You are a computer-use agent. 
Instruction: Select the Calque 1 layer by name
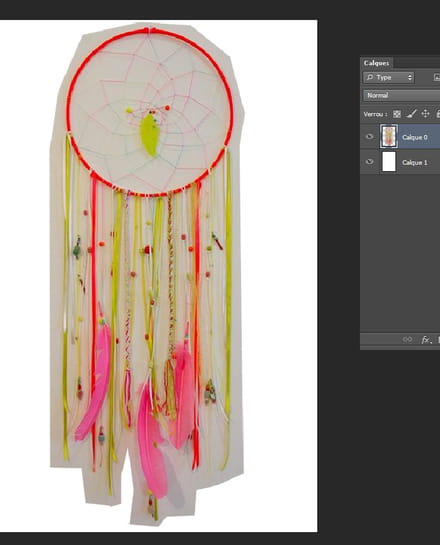pyautogui.click(x=415, y=163)
